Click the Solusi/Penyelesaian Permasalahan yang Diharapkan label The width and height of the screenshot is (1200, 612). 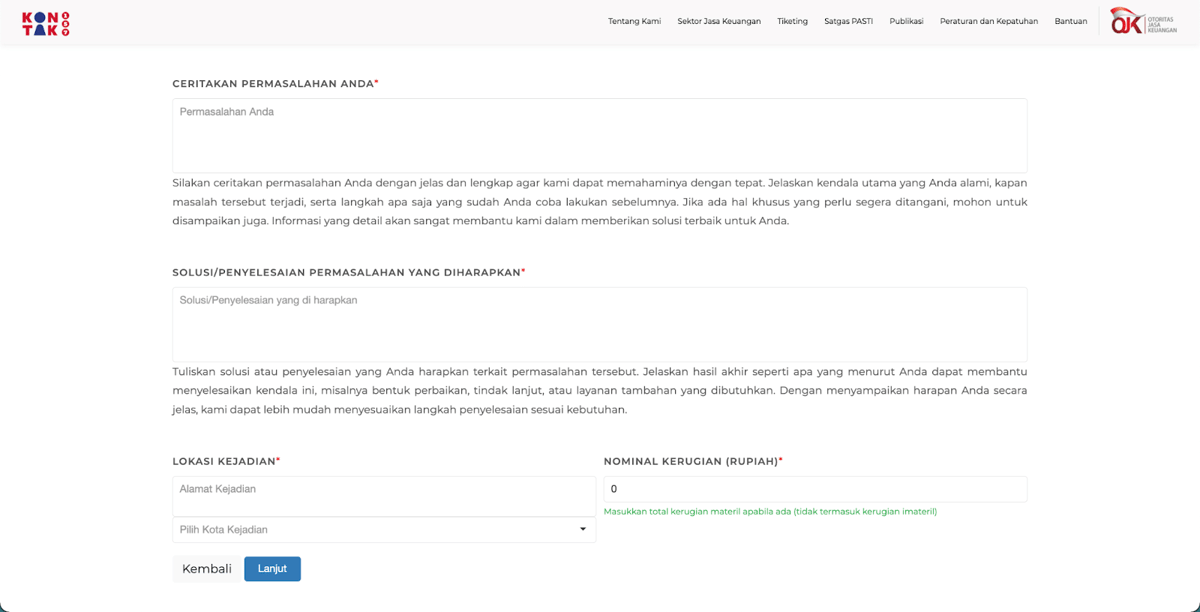tap(346, 272)
